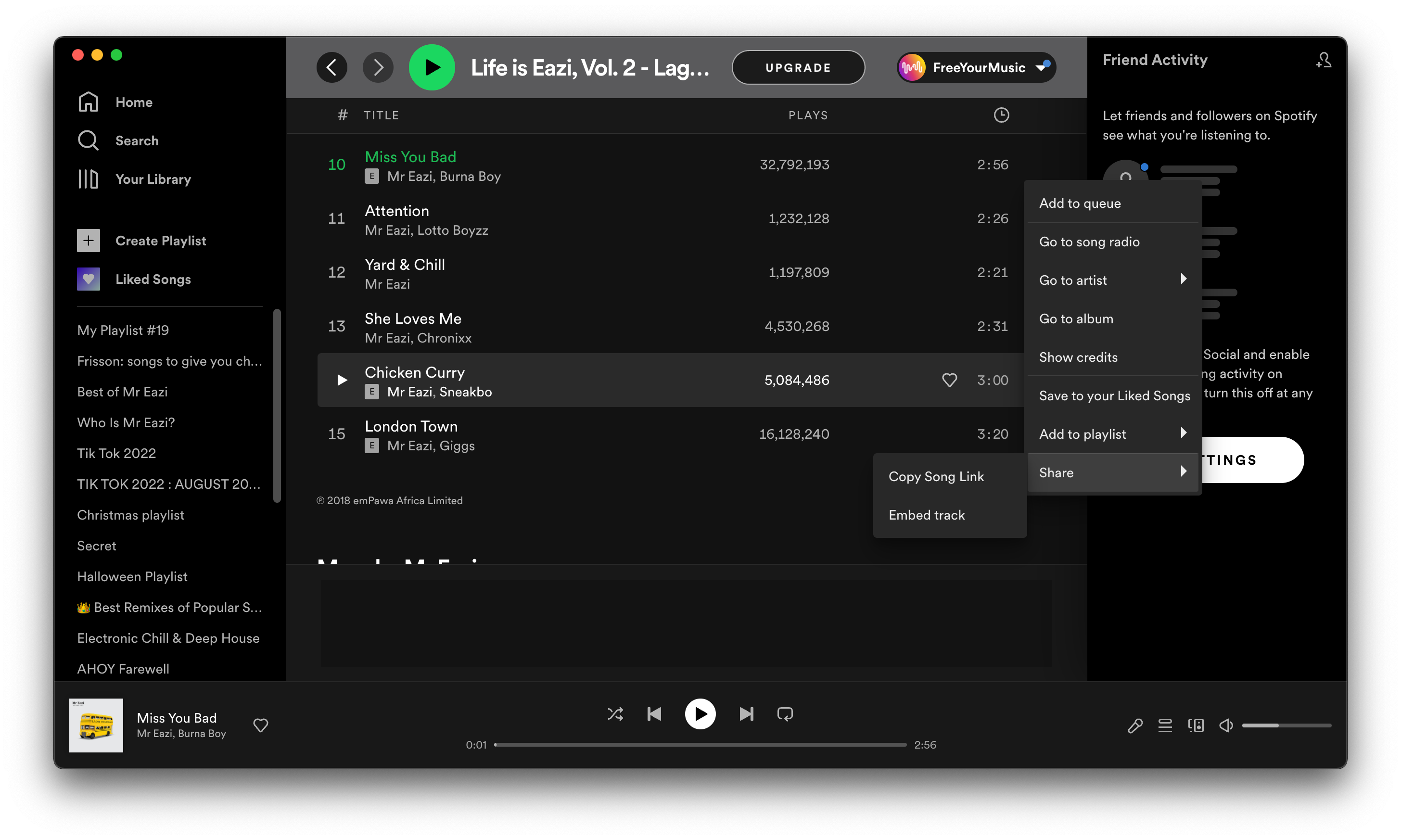Open connect to a device icon
The height and width of the screenshot is (840, 1401).
1196,725
